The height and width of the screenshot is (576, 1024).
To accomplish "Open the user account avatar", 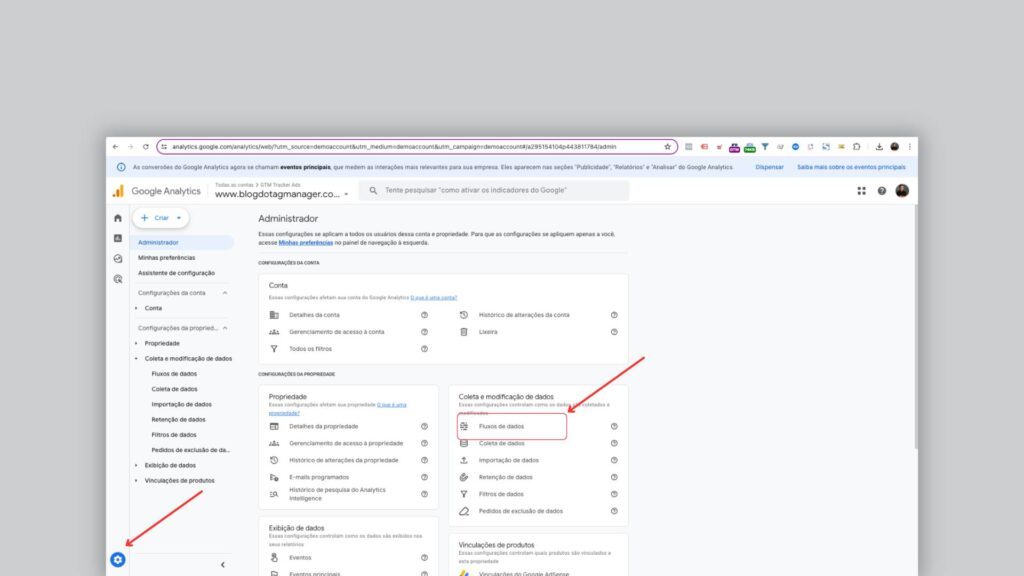I will (x=902, y=191).
